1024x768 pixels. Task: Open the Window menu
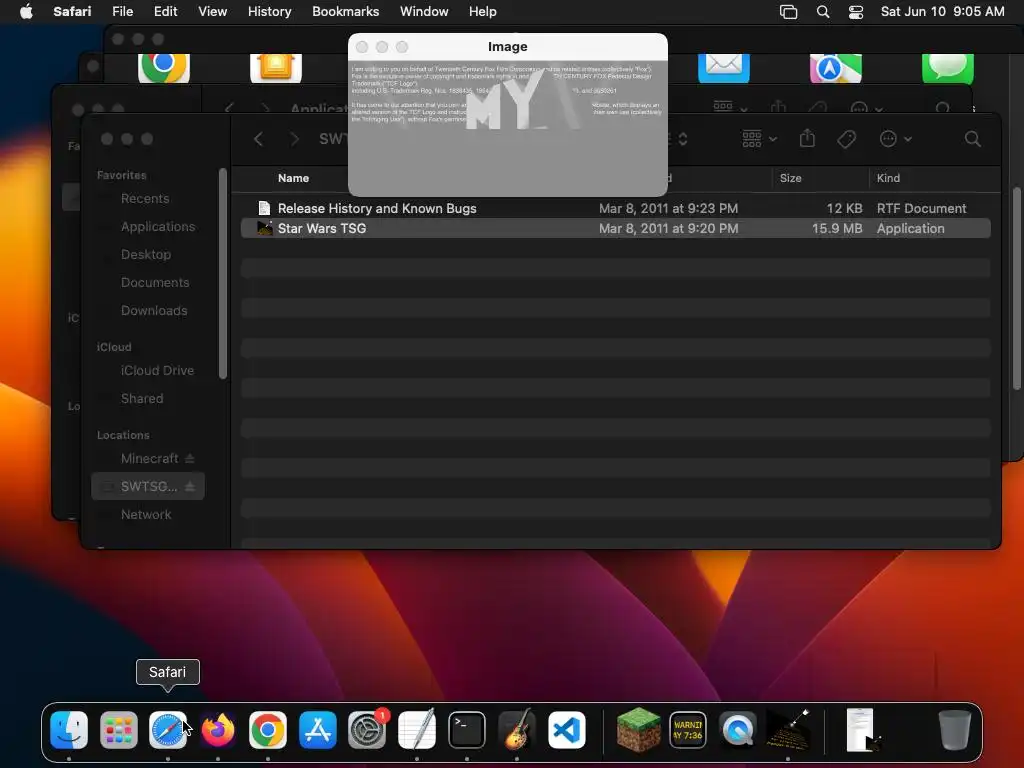point(424,12)
